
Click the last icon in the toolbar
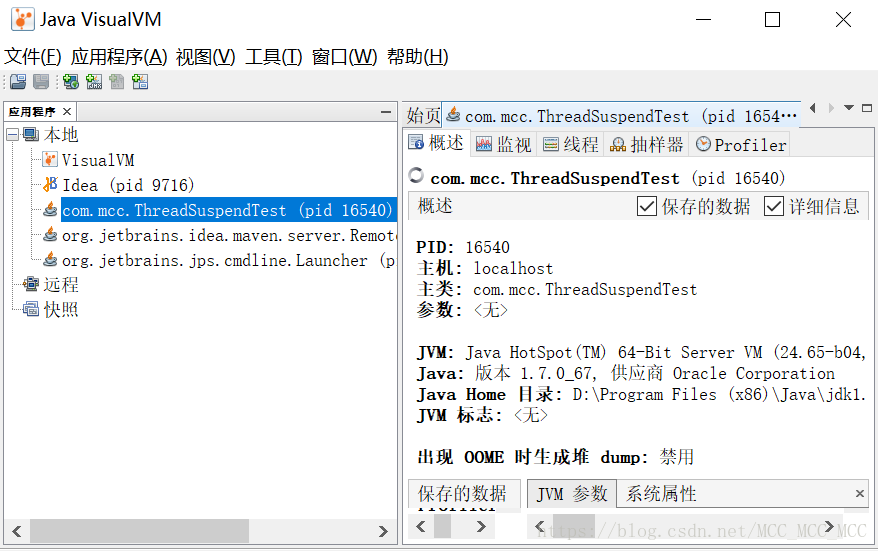click(140, 82)
